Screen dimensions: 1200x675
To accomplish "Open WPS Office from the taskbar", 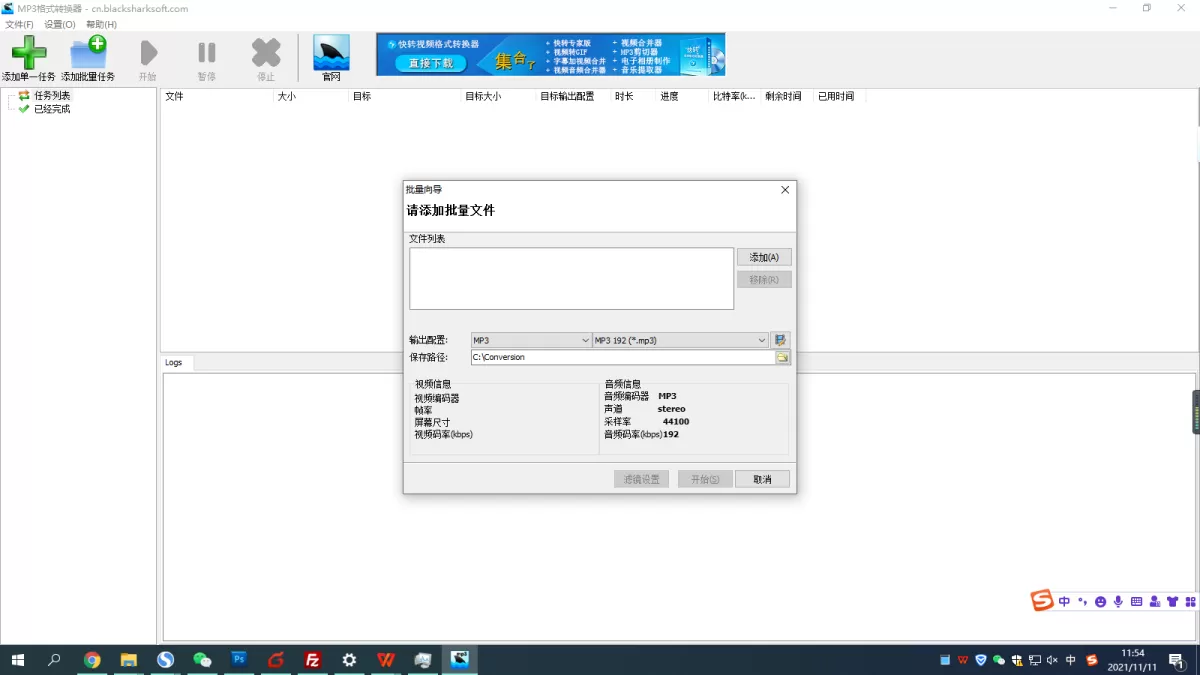I will (x=385, y=660).
